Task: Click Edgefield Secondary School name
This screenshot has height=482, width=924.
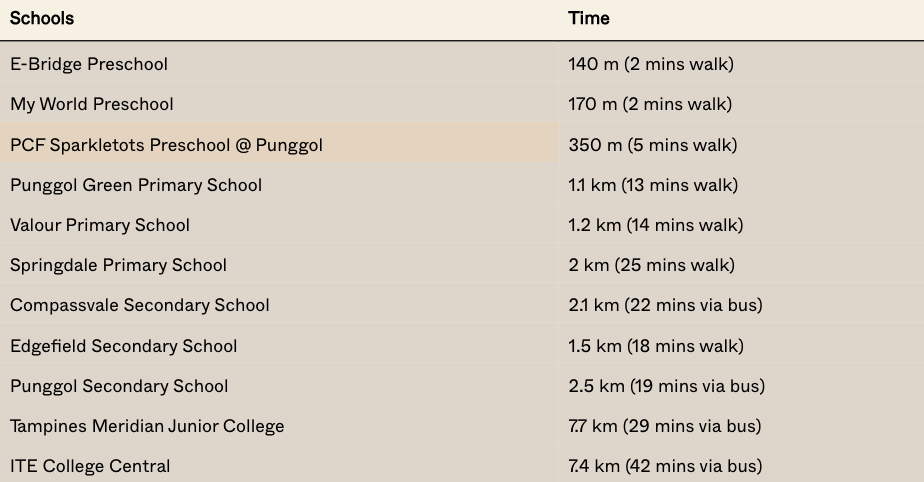Action: 124,346
